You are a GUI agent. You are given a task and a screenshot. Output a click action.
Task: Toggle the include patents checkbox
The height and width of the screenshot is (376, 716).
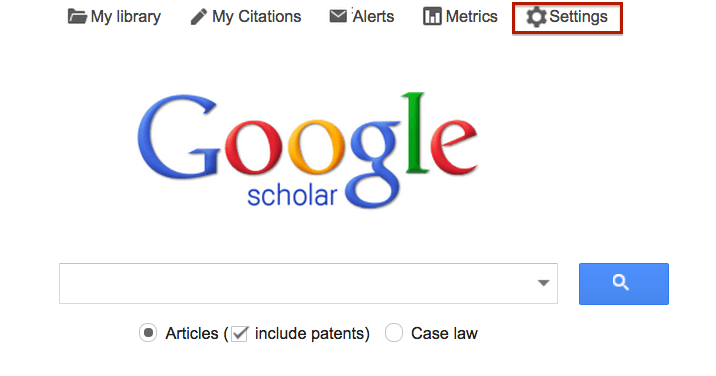pos(239,334)
